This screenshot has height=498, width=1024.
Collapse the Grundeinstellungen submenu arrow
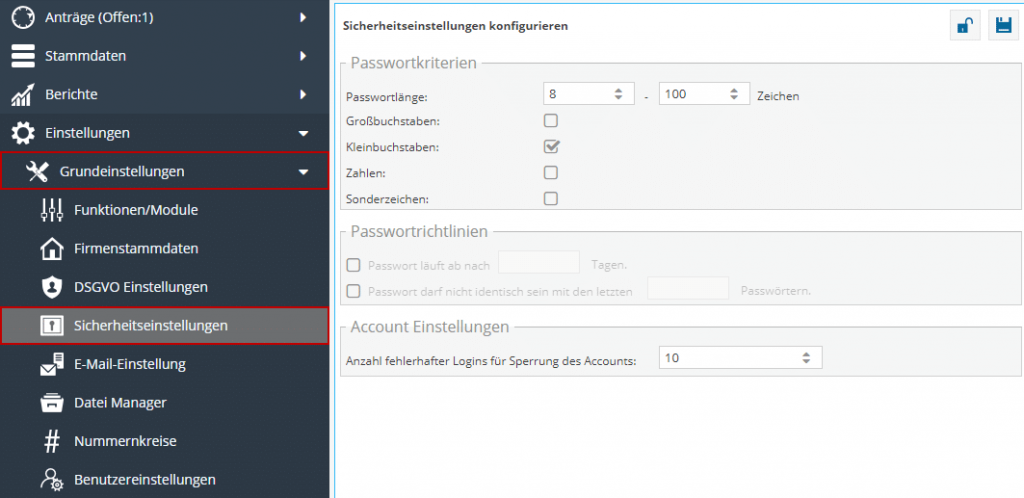coord(303,172)
